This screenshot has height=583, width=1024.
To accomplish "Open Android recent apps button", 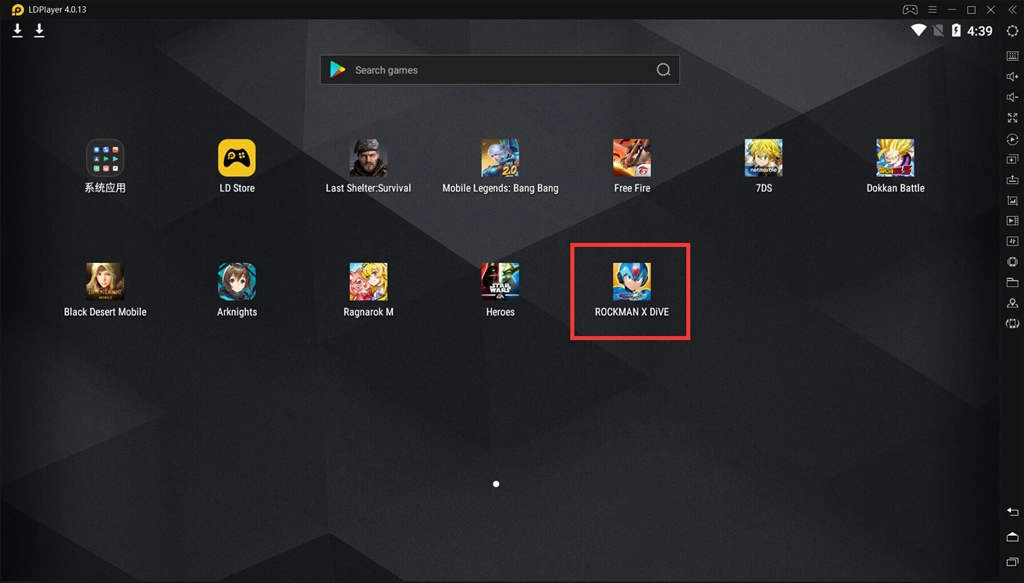I will pyautogui.click(x=1012, y=561).
